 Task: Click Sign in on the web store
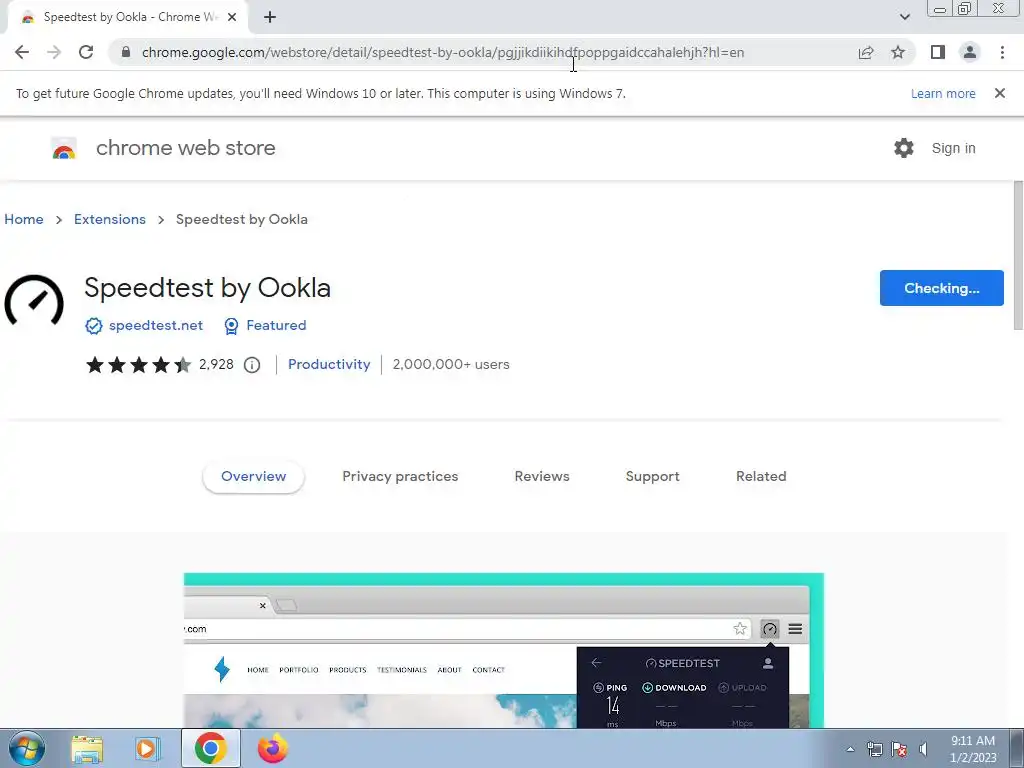[953, 148]
